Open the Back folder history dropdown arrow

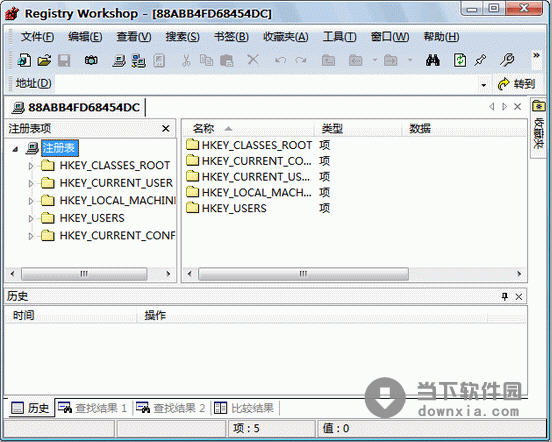coord(375,60)
